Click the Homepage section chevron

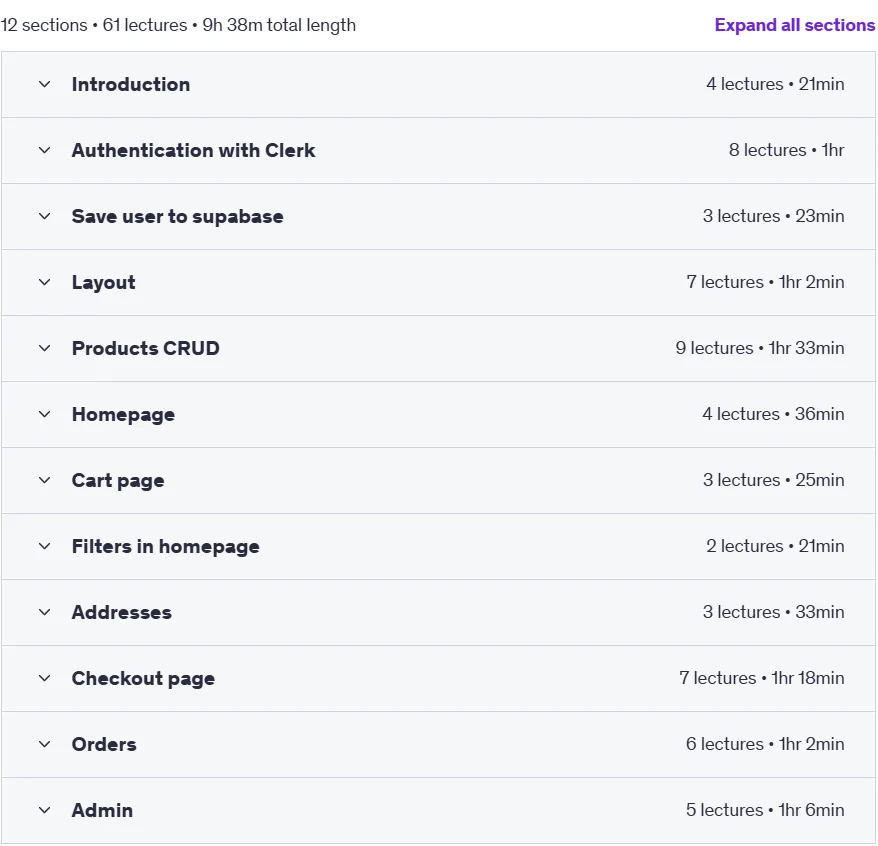click(45, 414)
